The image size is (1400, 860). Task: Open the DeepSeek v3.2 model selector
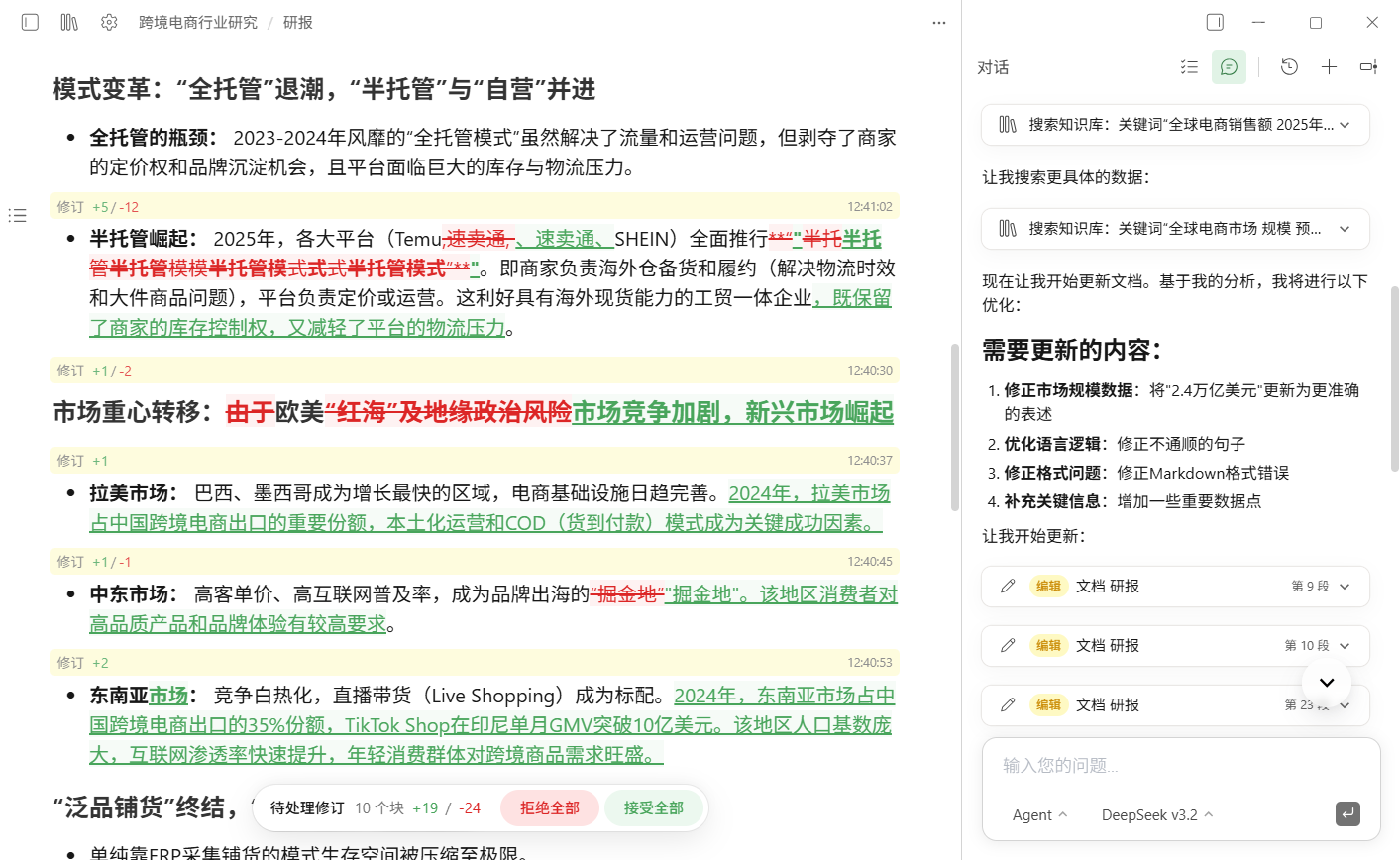coord(1156,814)
